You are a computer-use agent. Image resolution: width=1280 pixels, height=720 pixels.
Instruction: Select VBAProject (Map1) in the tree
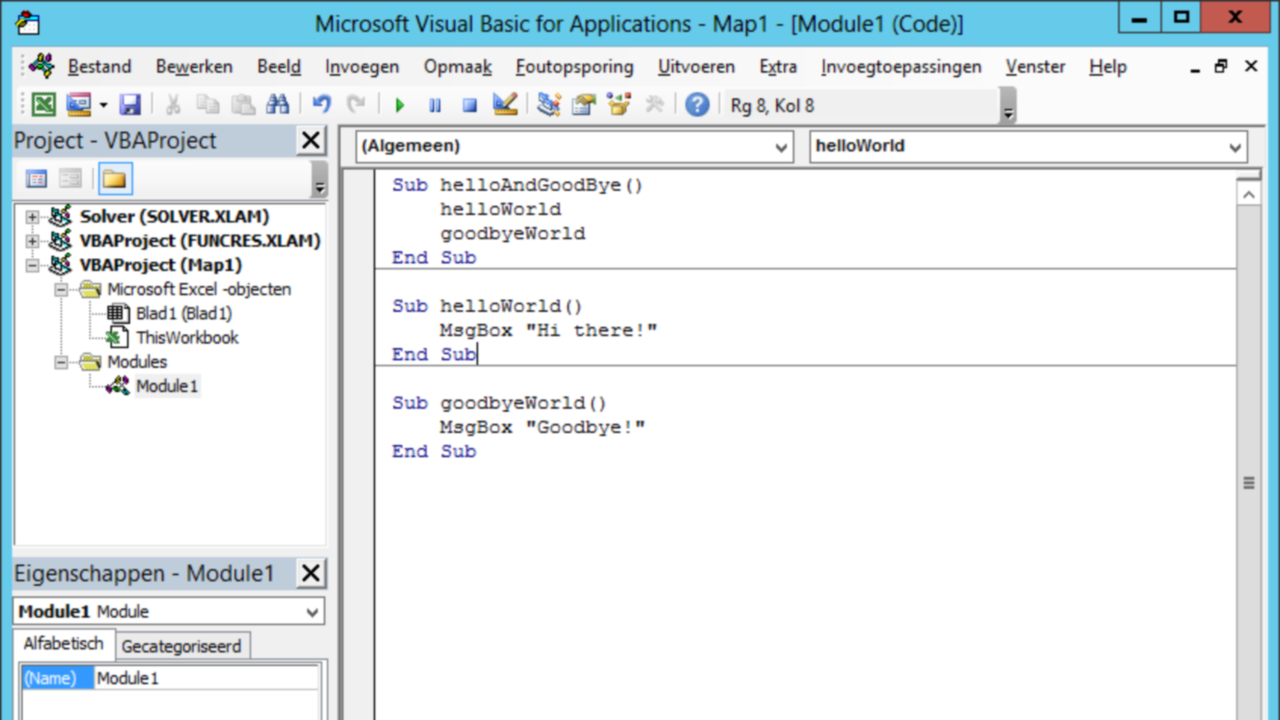pyautogui.click(x=161, y=265)
